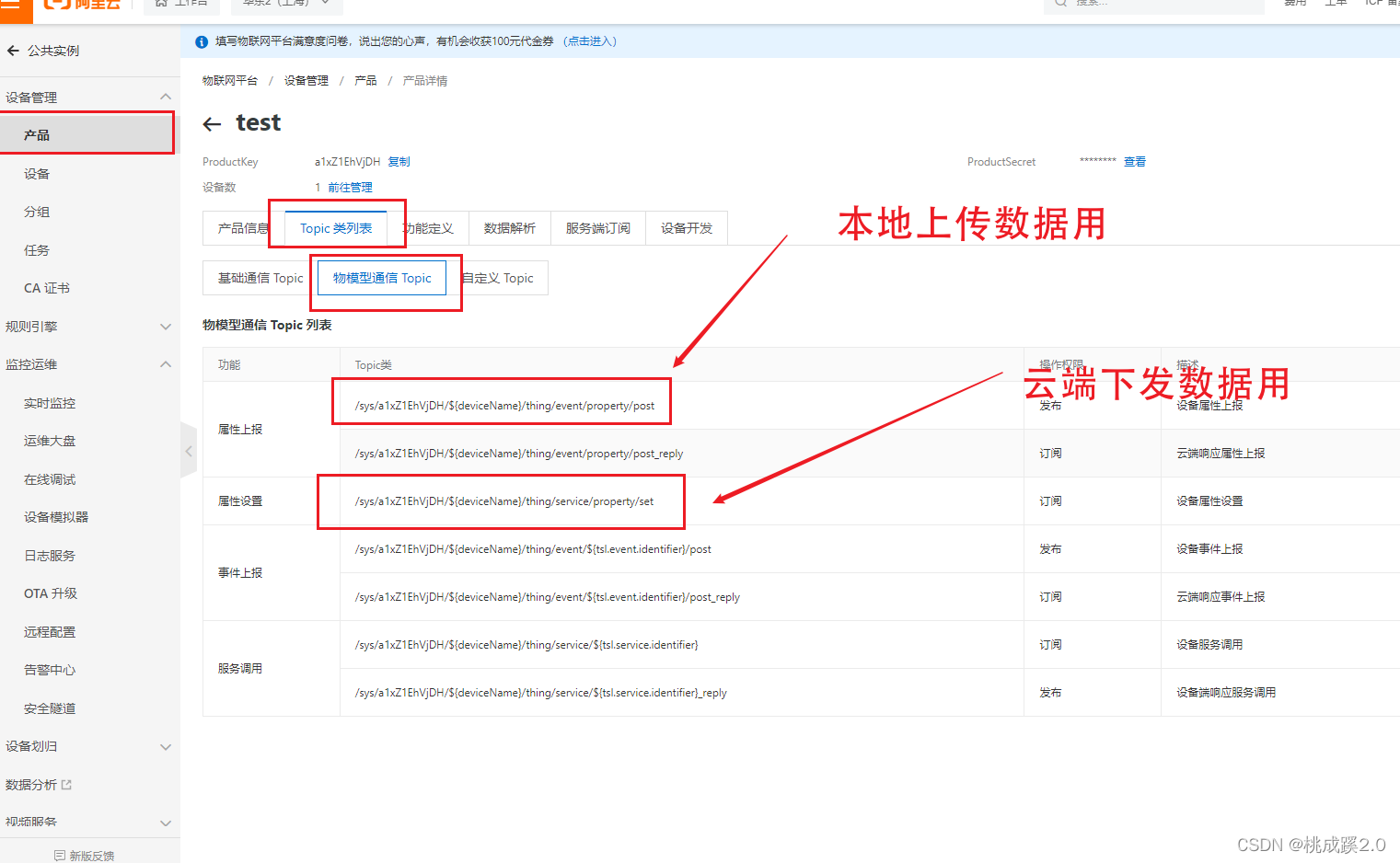Reveal ProductSecret with 查看
This screenshot has width=1400, height=863.
1135,162
